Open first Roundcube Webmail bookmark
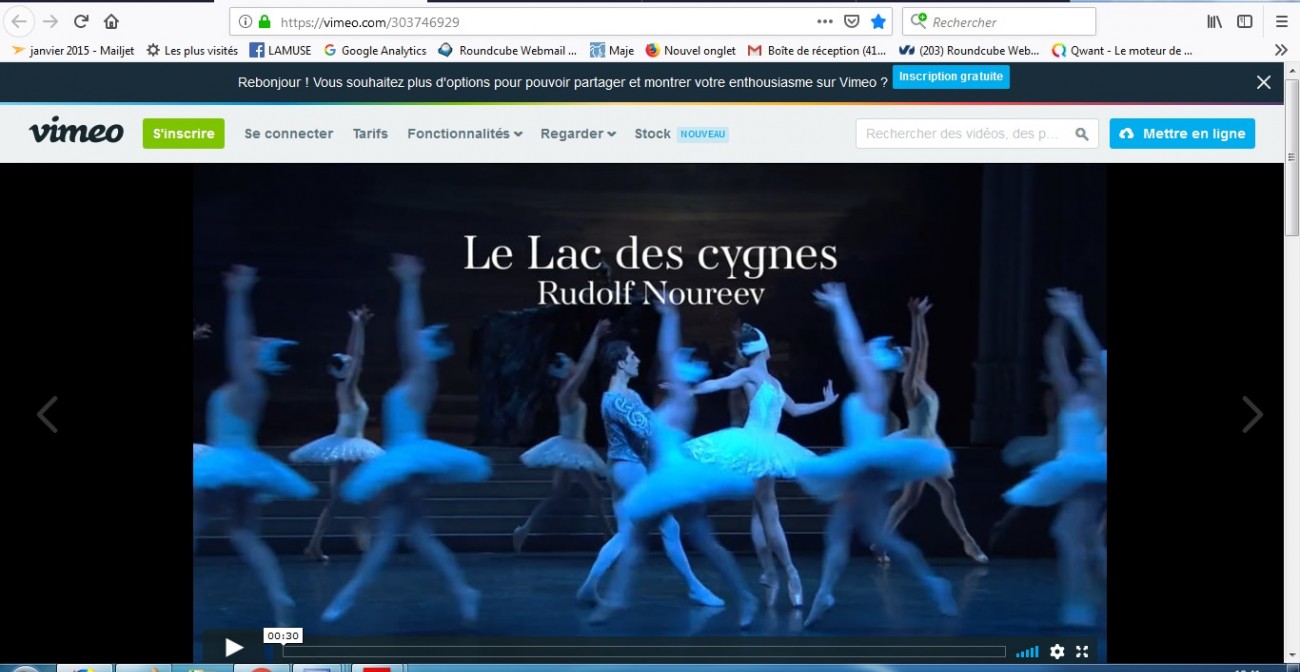The image size is (1300, 672). tap(508, 50)
